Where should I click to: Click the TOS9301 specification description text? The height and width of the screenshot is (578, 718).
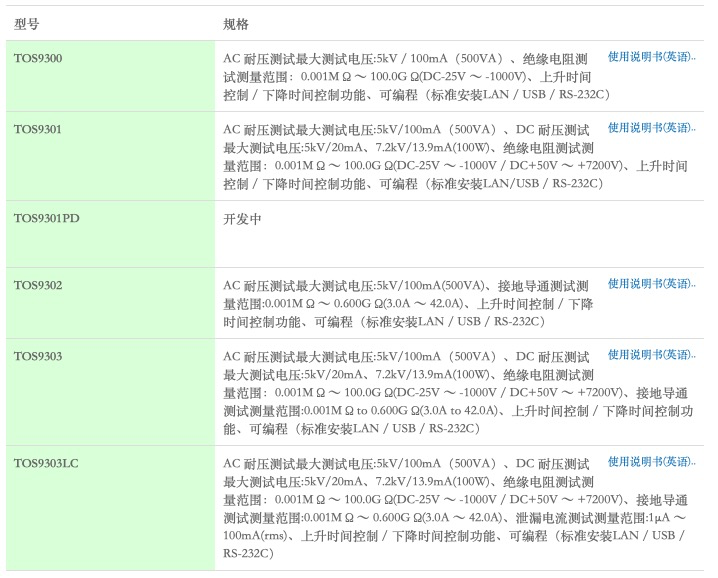click(x=456, y=157)
